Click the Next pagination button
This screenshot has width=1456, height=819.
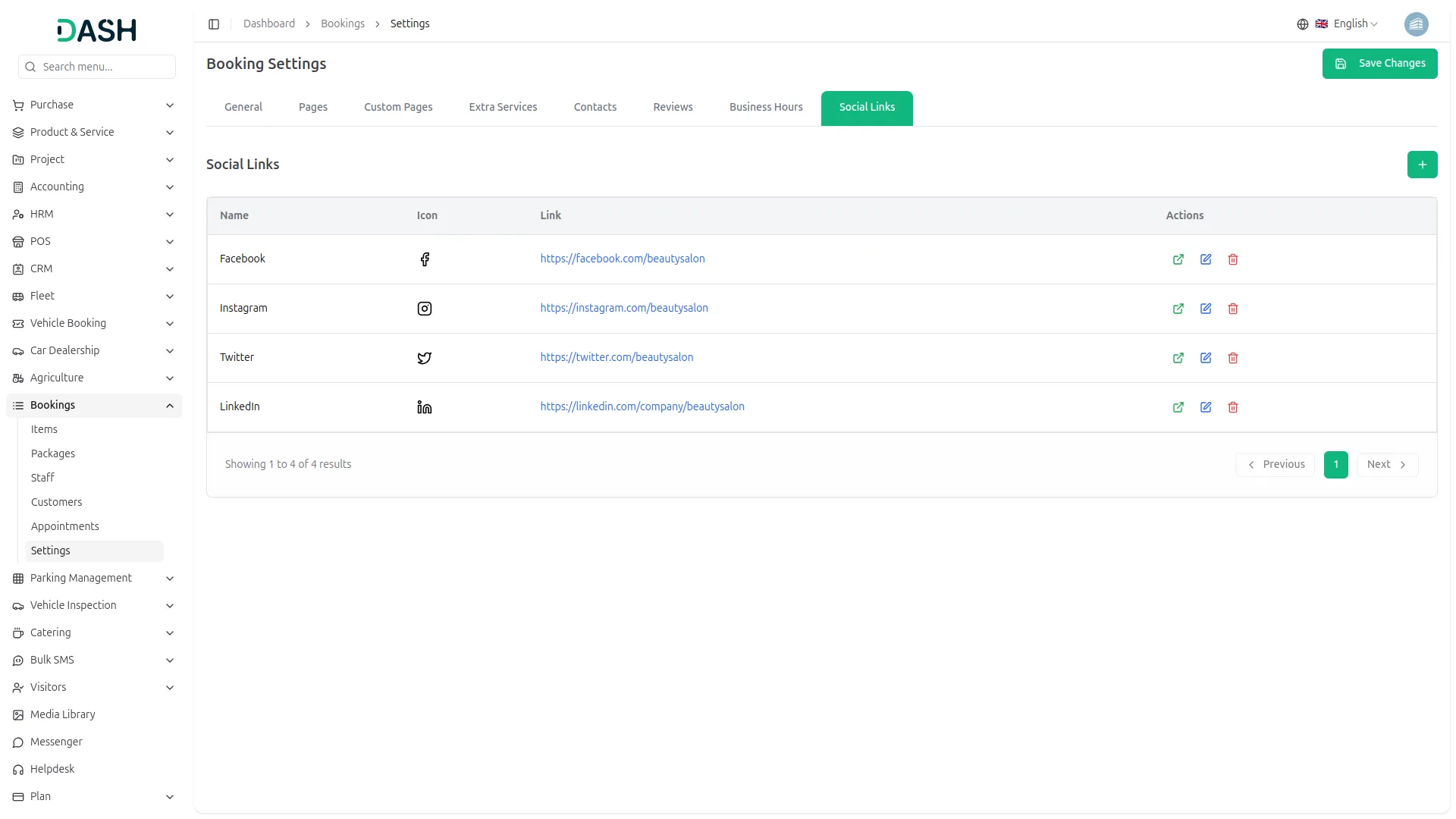(x=1387, y=465)
